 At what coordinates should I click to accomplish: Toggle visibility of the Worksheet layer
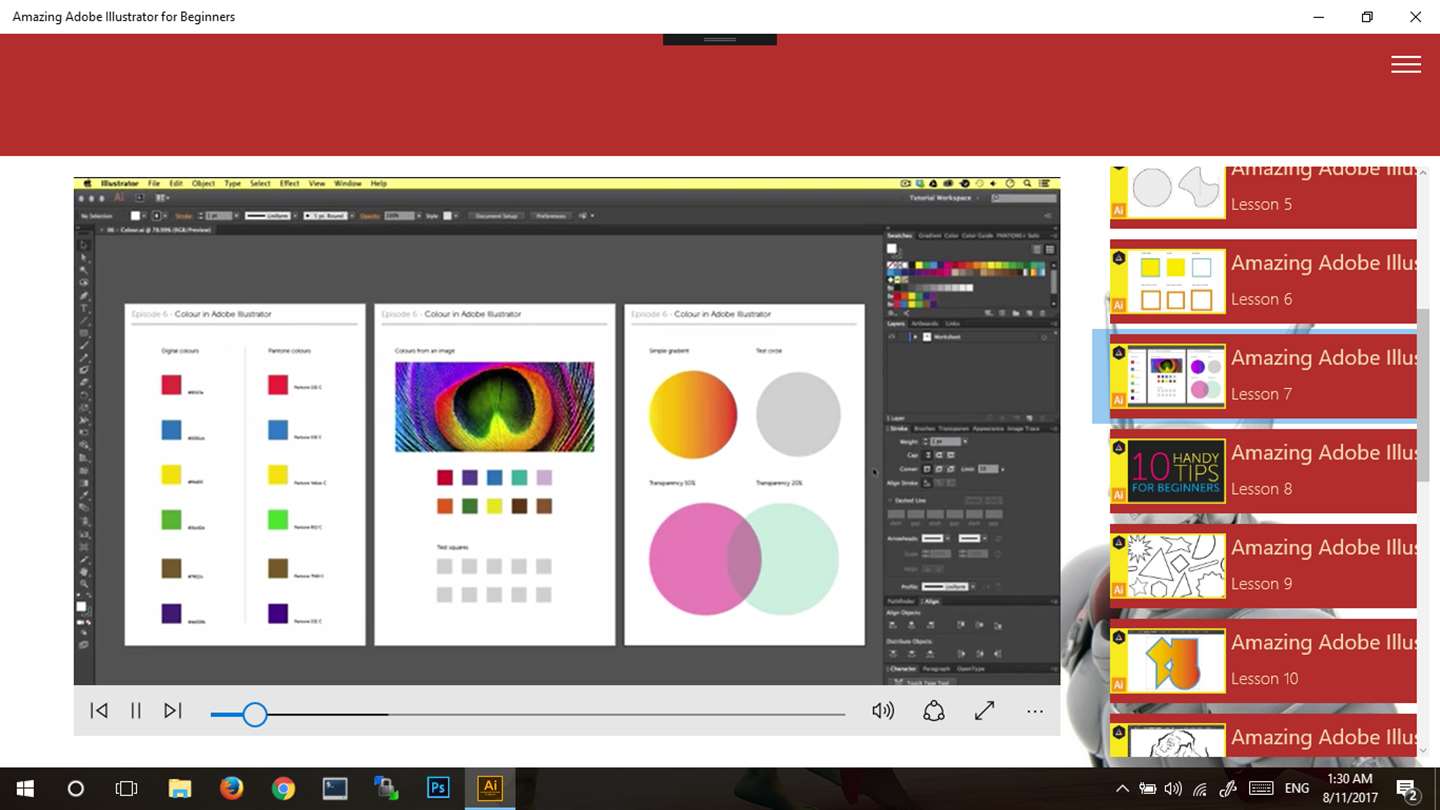tap(892, 337)
